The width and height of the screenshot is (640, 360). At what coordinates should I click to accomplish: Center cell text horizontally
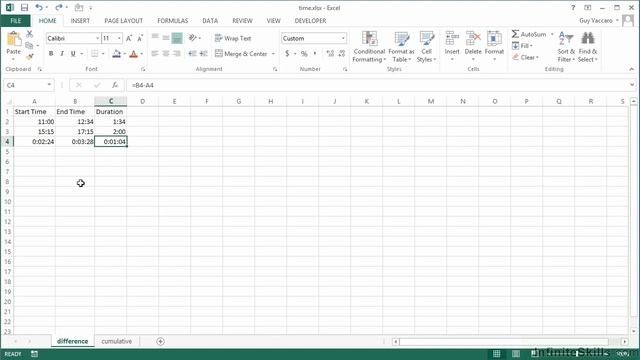tap(166, 53)
